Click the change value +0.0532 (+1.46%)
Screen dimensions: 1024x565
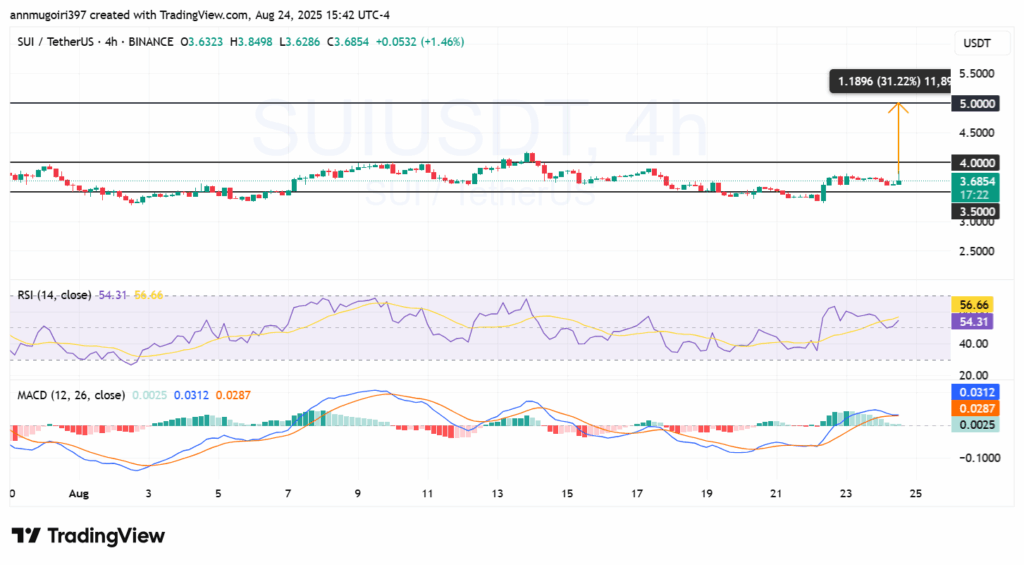point(420,42)
